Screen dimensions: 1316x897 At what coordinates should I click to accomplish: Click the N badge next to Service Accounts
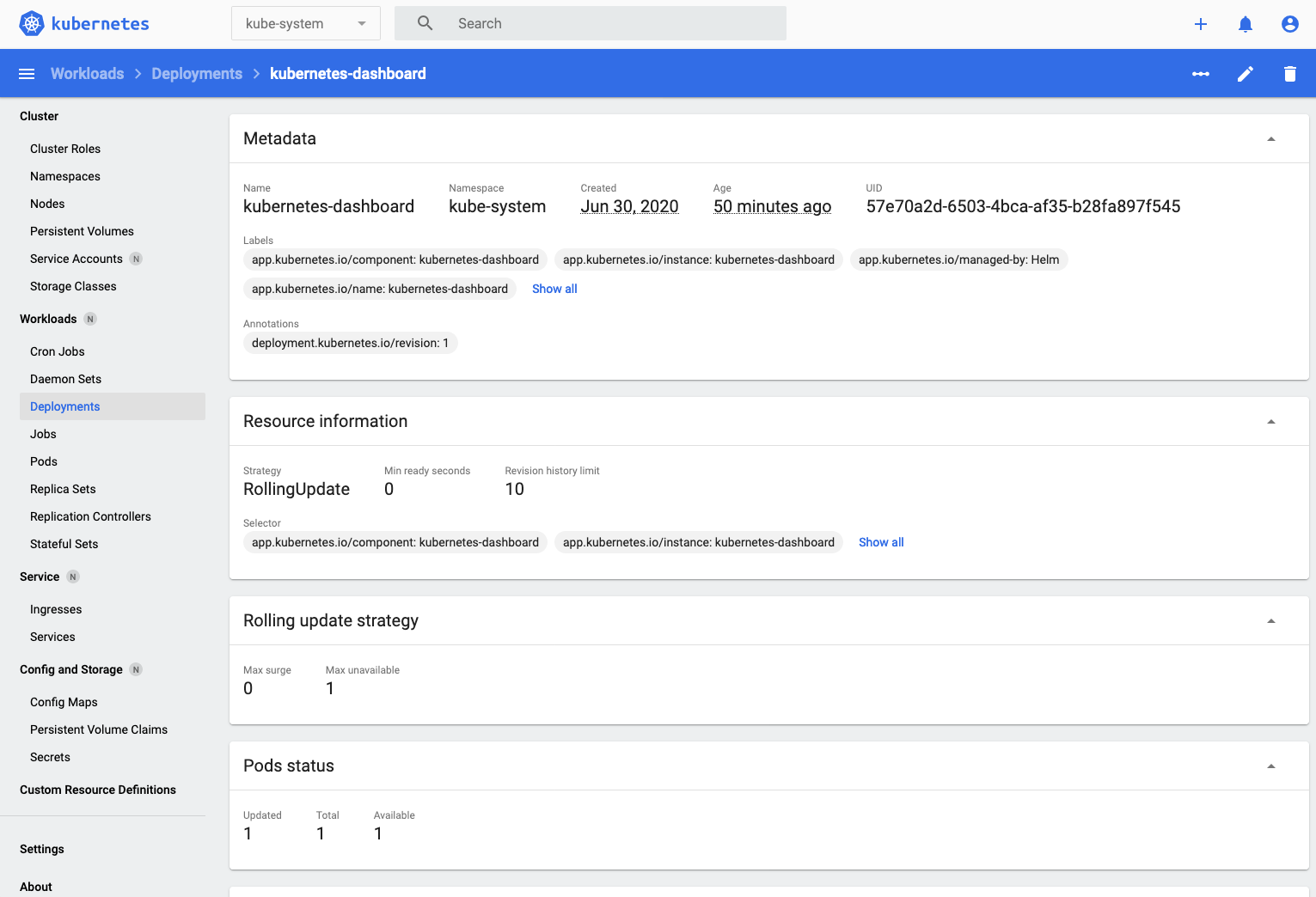[136, 259]
